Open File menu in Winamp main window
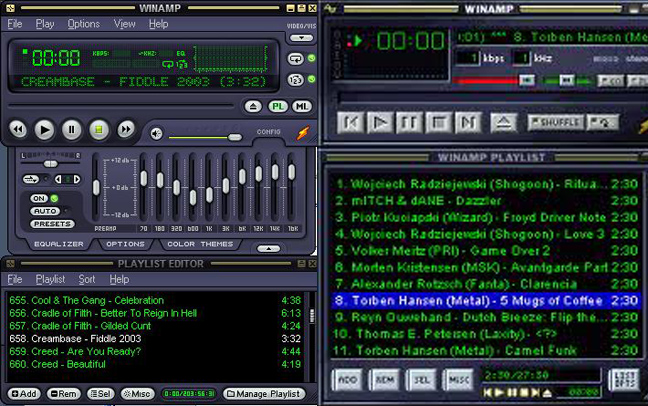This screenshot has height=406, width=648. pyautogui.click(x=15, y=24)
